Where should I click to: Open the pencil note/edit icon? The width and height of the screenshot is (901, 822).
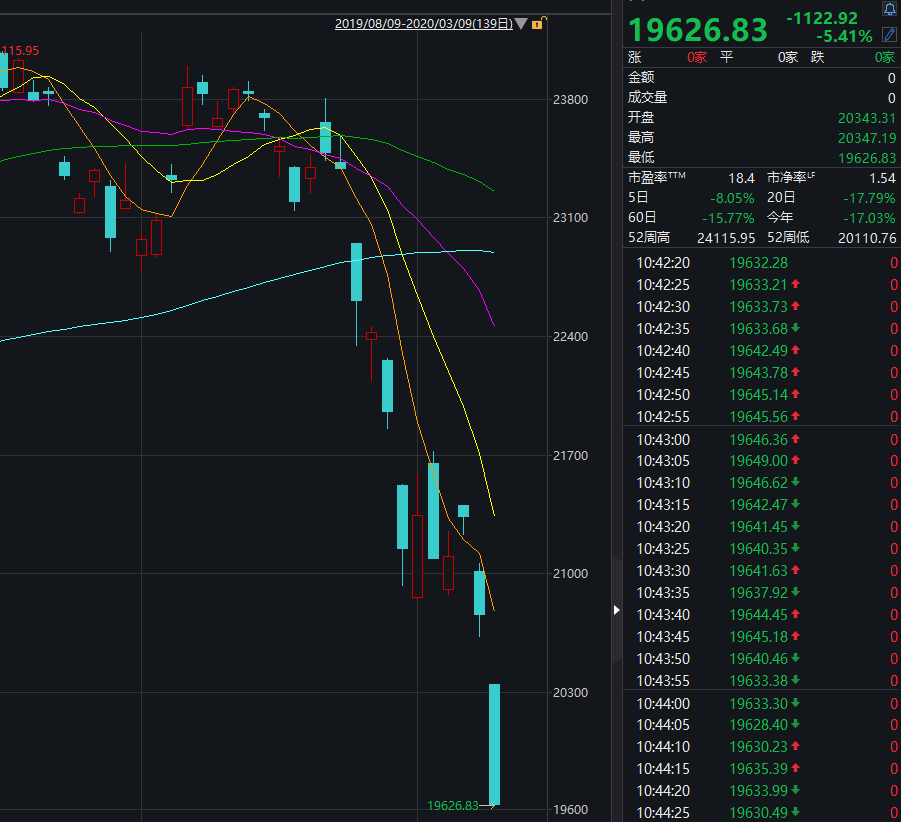889,35
